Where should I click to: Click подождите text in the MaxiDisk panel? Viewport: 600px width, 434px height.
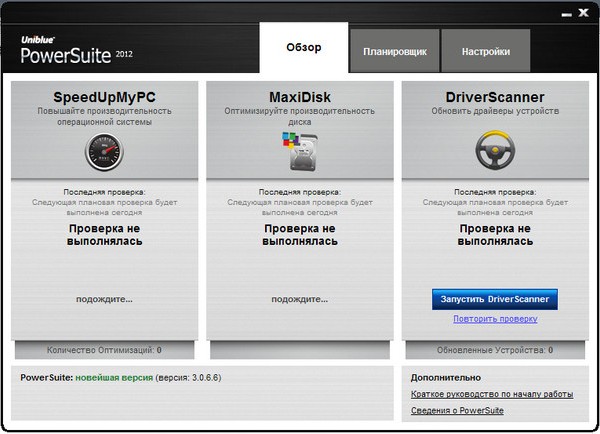(301, 298)
